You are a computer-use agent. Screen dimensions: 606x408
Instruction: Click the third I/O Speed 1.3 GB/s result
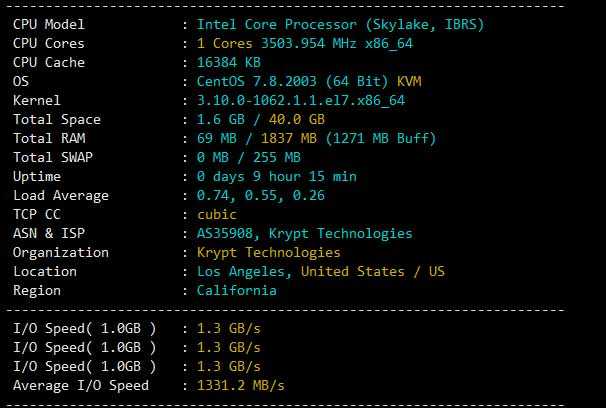229,366
